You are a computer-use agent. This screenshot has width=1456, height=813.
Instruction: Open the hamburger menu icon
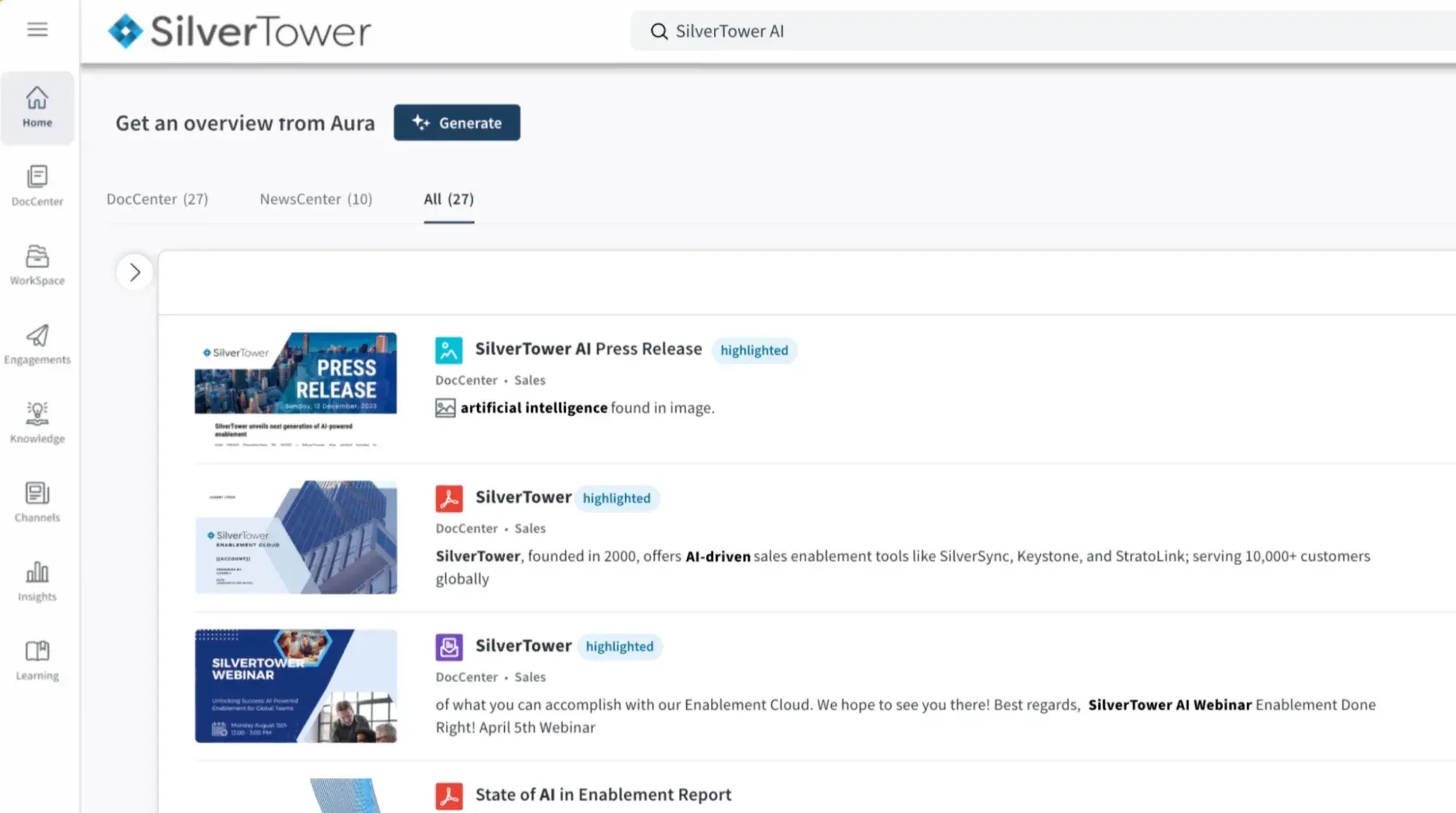click(x=37, y=30)
